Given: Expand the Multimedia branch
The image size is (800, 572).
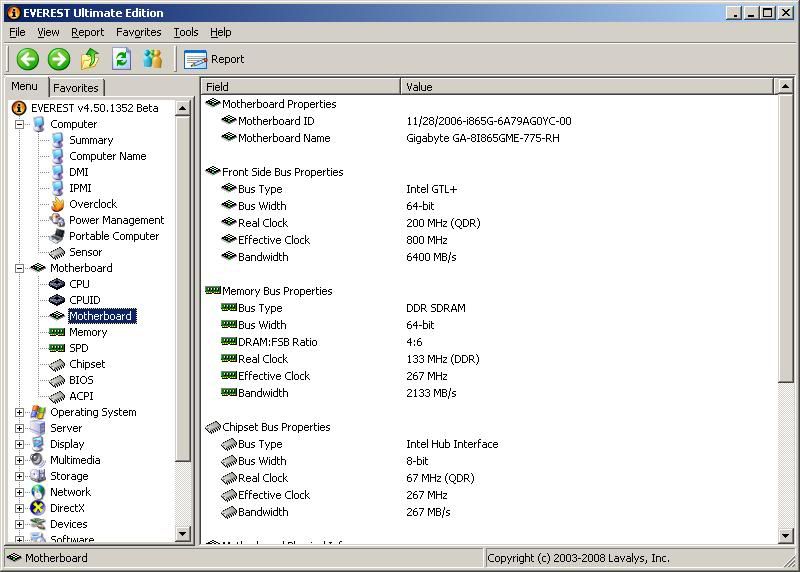Looking at the screenshot, I should pos(19,460).
